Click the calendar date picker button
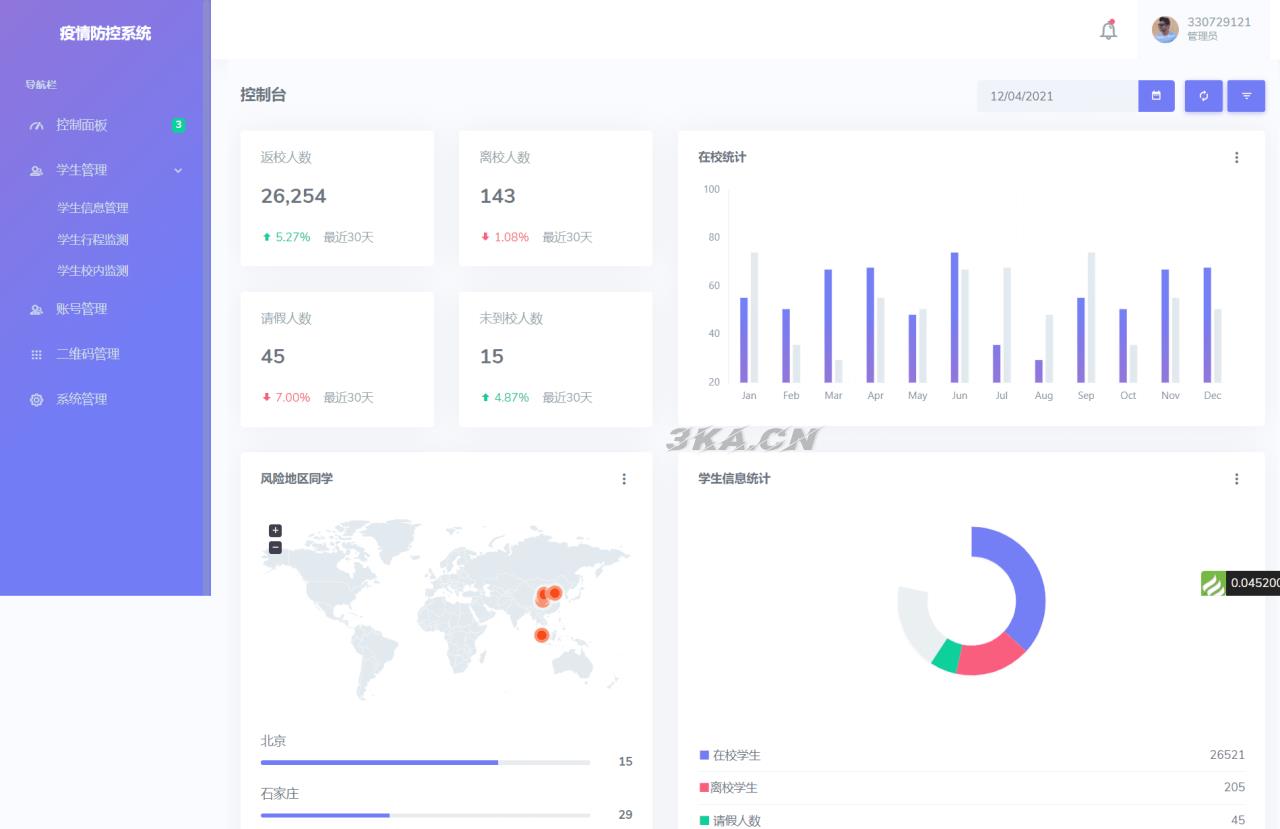Image resolution: width=1280 pixels, height=829 pixels. [x=1156, y=96]
